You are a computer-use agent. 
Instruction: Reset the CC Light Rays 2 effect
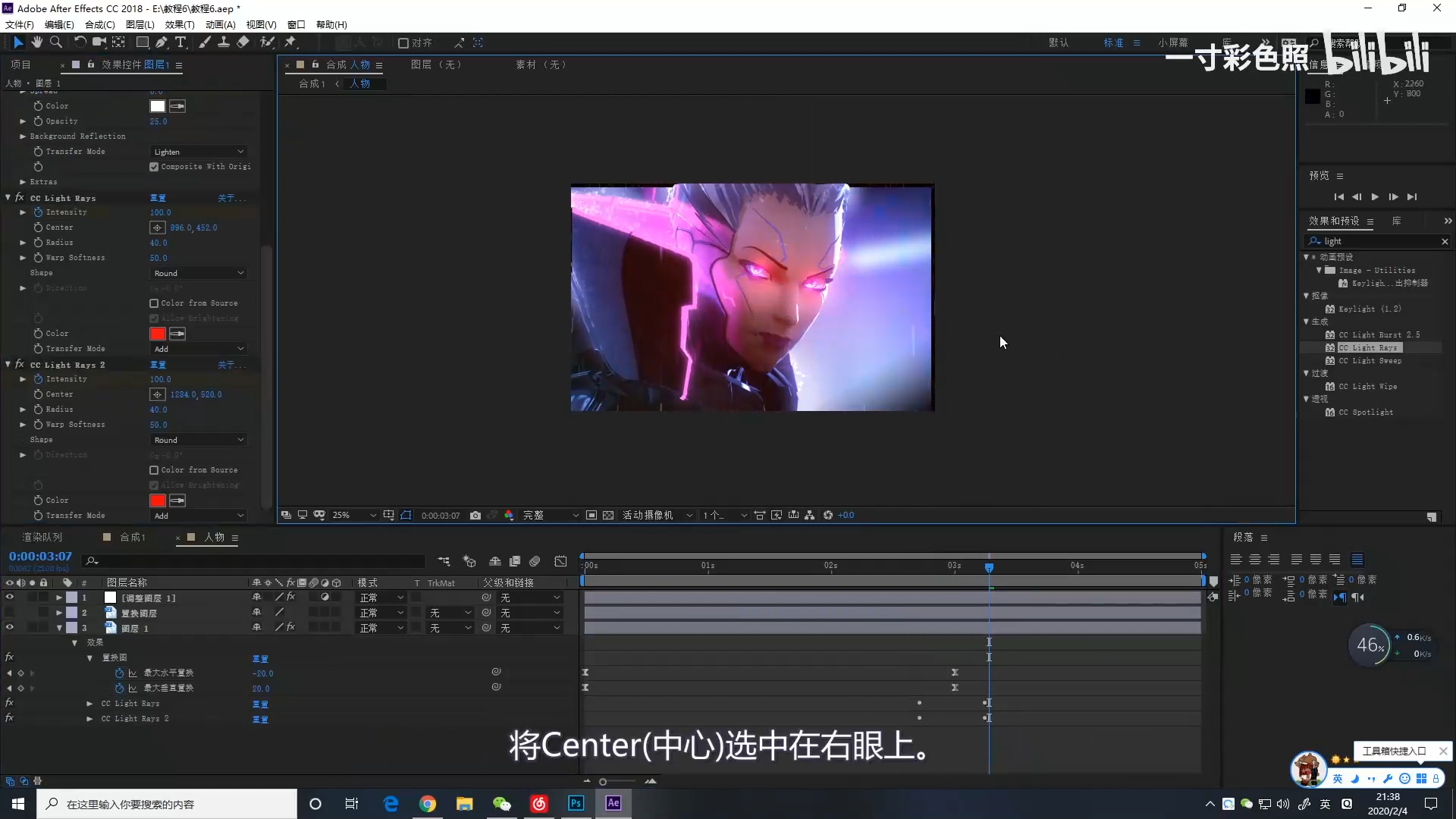click(x=158, y=365)
